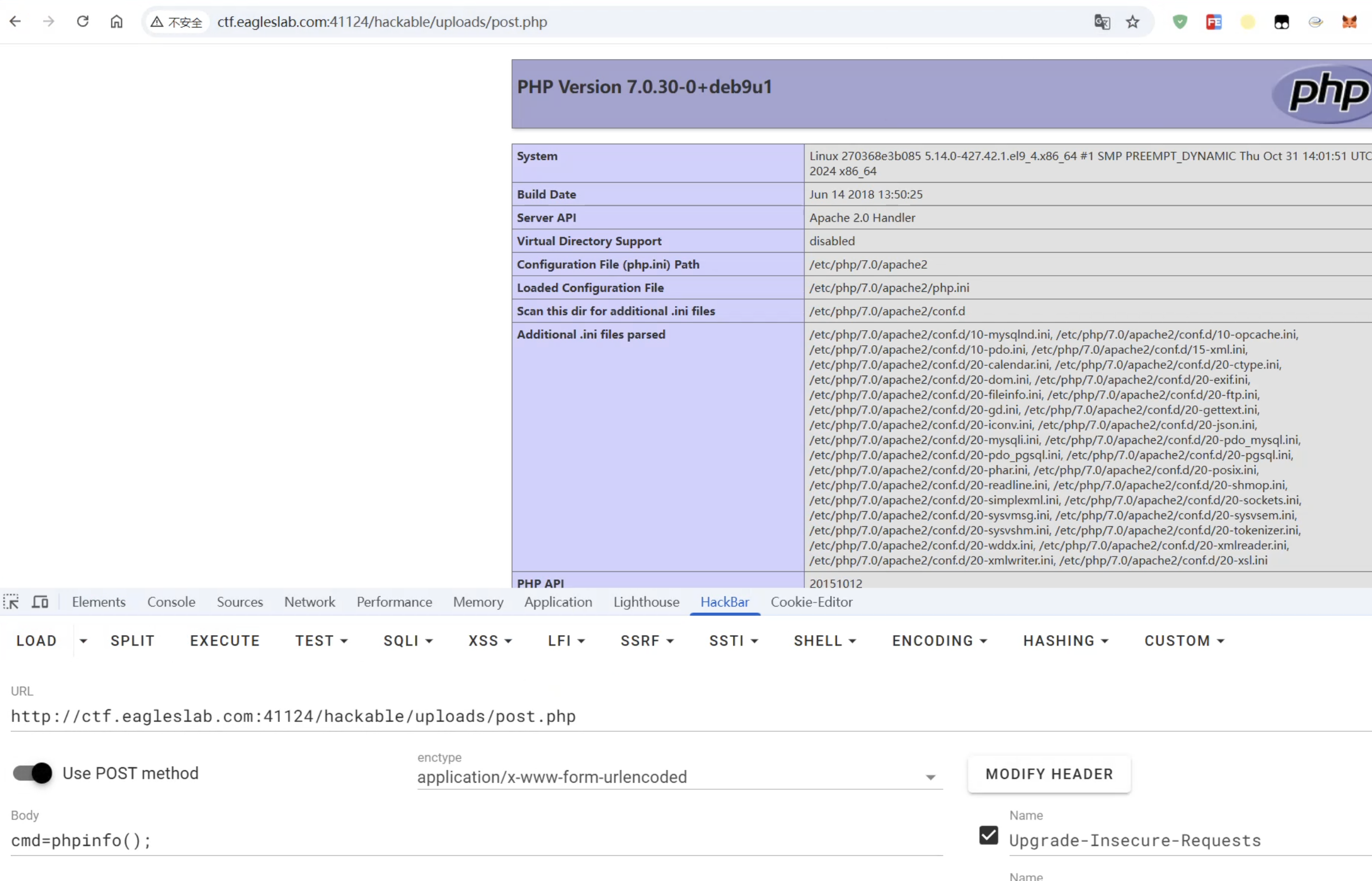Bookmark page with star icon
Image resolution: width=1372 pixels, height=881 pixels.
pos(1132,22)
